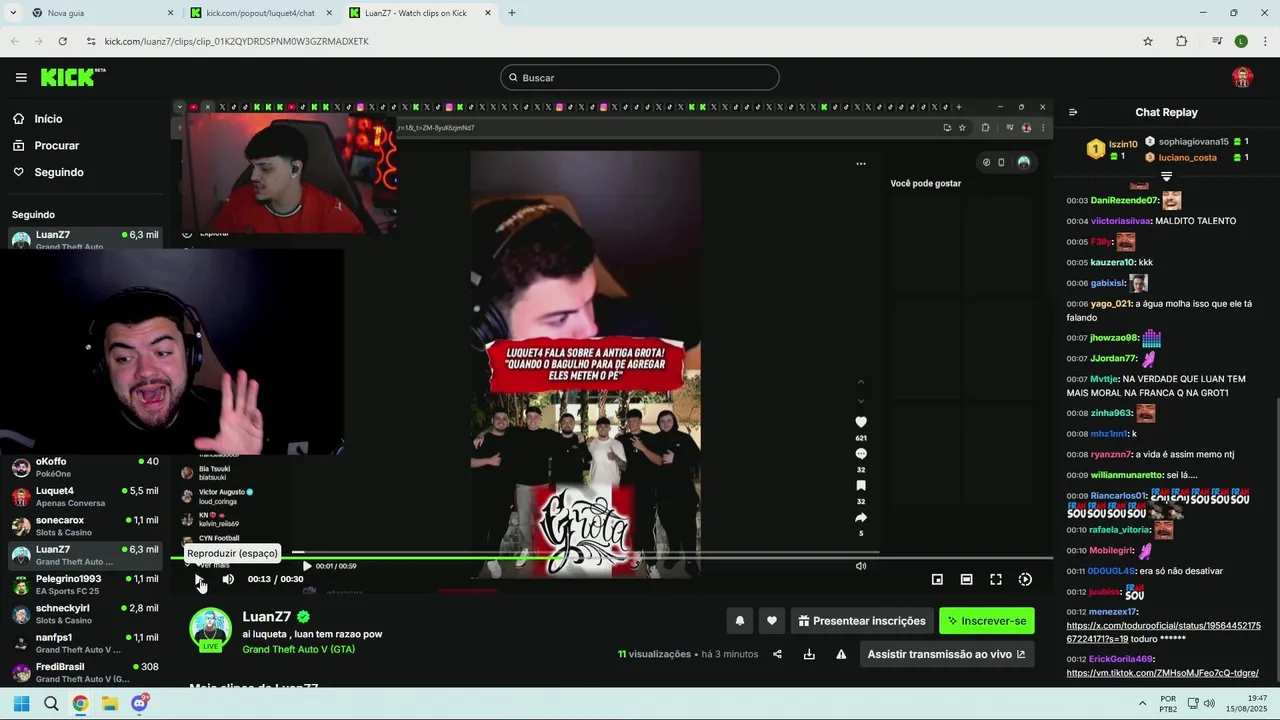The height and width of the screenshot is (720, 1280).
Task: Toggle picture-in-picture mini player
Action: click(937, 579)
